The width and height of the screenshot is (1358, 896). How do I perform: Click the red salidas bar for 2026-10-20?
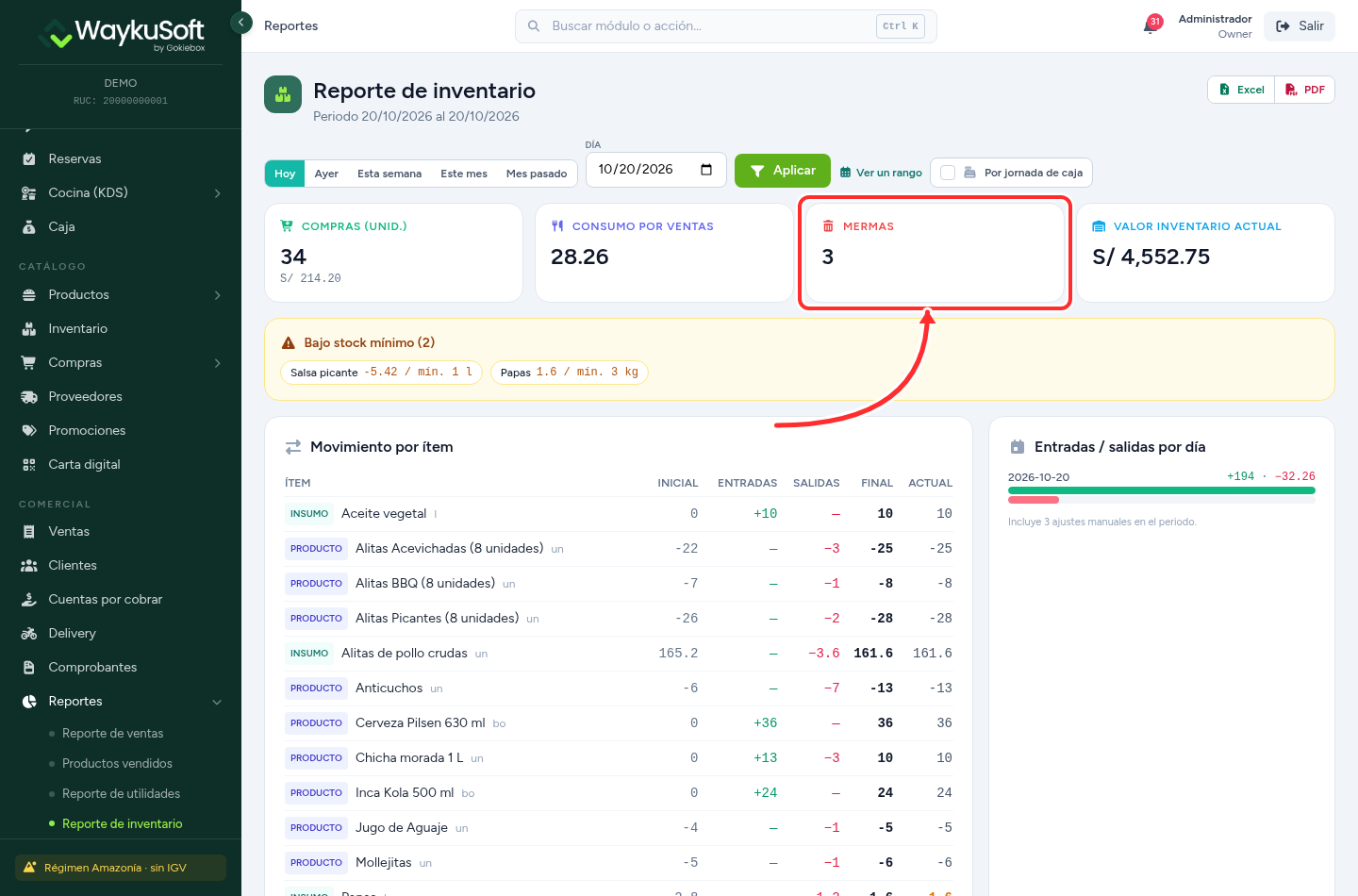1034,500
